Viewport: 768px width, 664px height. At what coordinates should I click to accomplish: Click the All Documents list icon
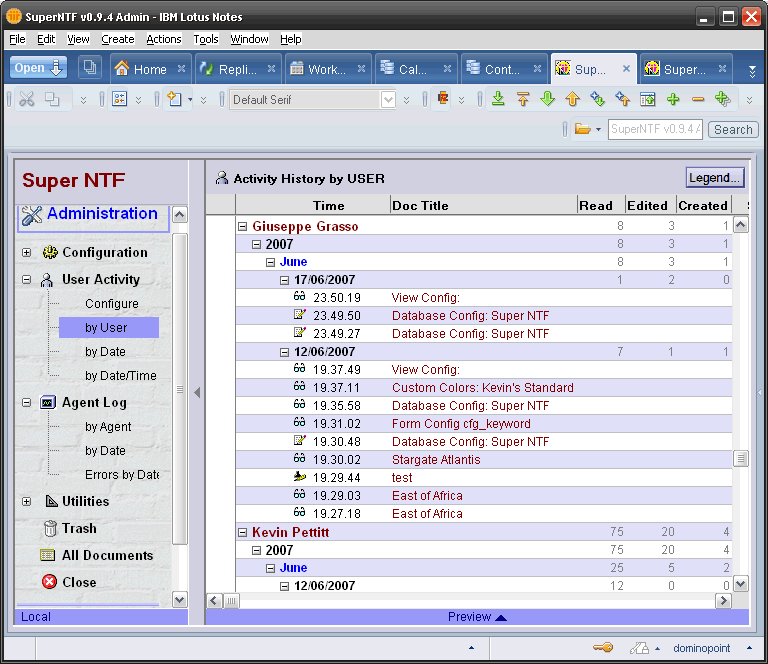(48, 555)
